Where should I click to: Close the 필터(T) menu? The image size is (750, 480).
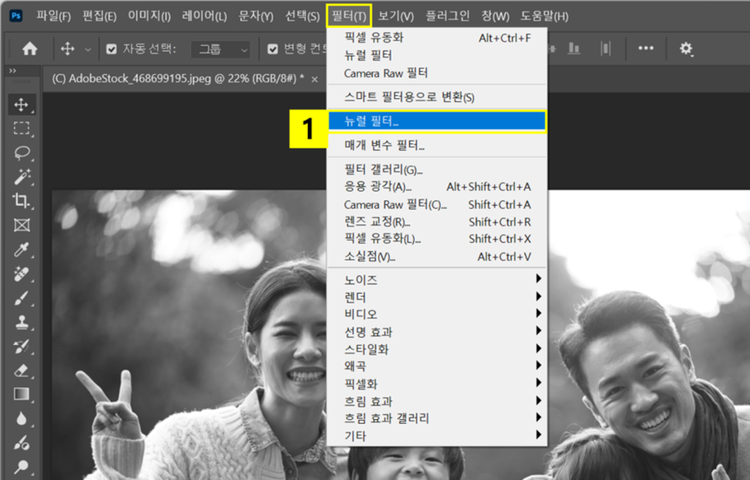point(349,16)
